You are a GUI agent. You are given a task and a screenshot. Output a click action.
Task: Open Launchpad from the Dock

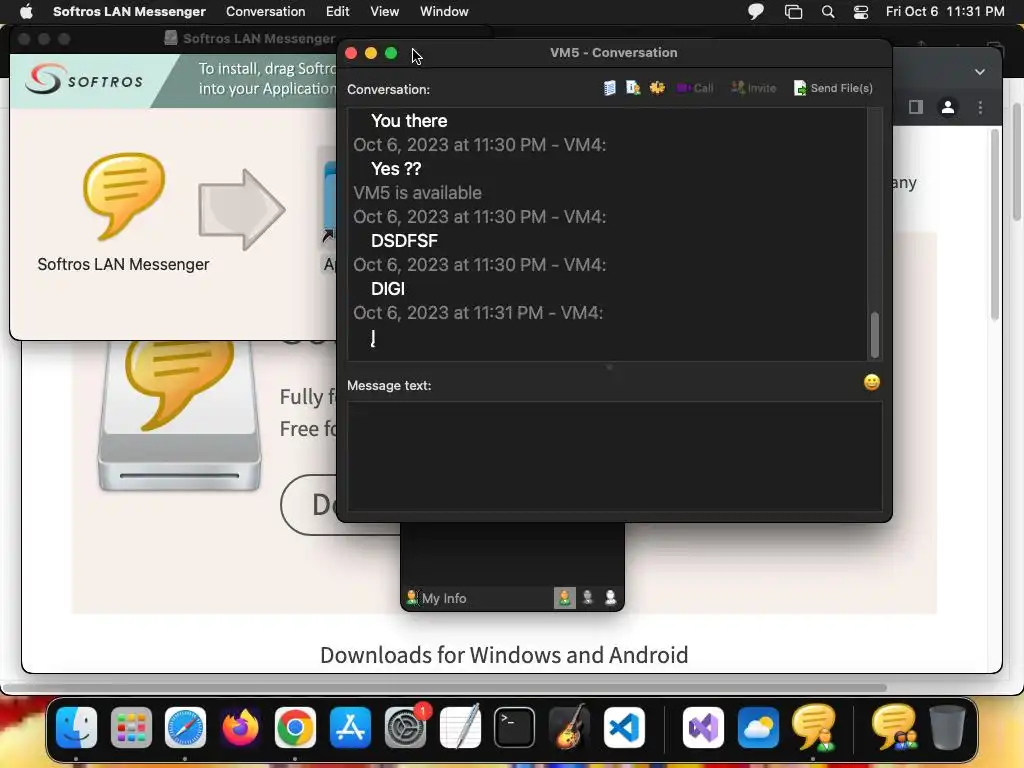131,727
